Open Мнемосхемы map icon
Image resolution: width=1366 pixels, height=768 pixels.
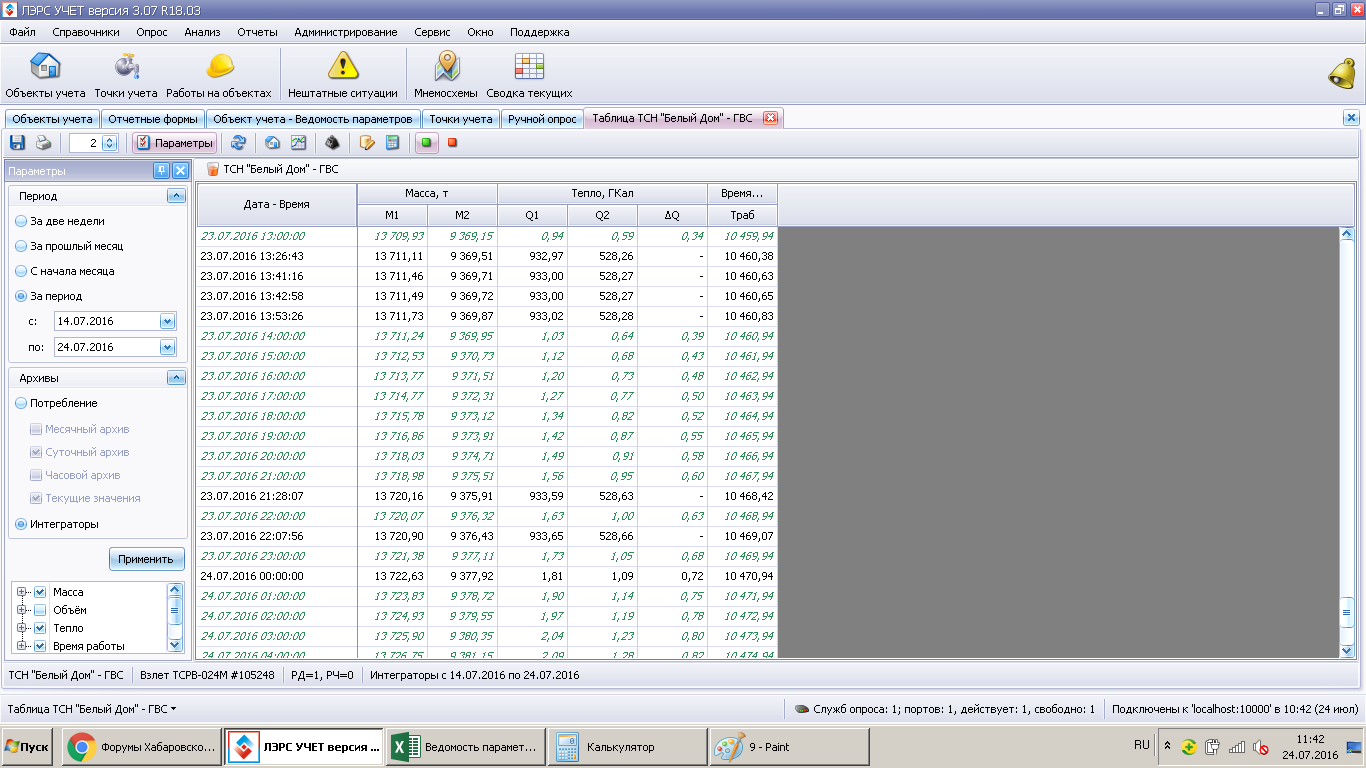coord(446,75)
